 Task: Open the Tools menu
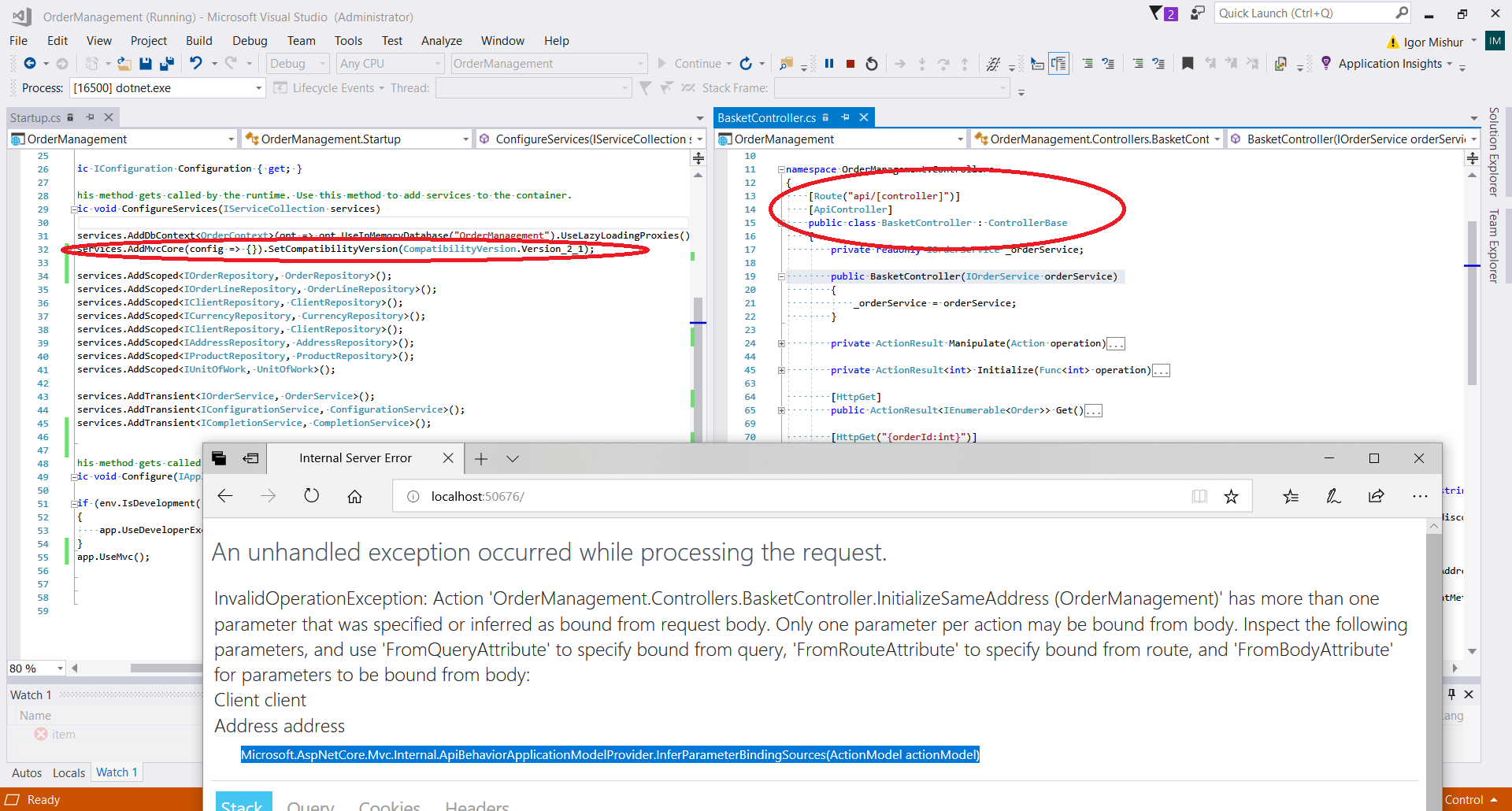[x=348, y=41]
